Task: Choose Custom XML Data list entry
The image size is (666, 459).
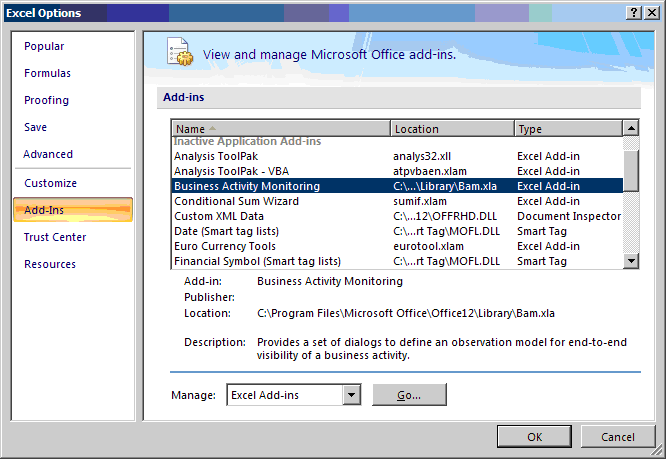Action: tap(219, 216)
